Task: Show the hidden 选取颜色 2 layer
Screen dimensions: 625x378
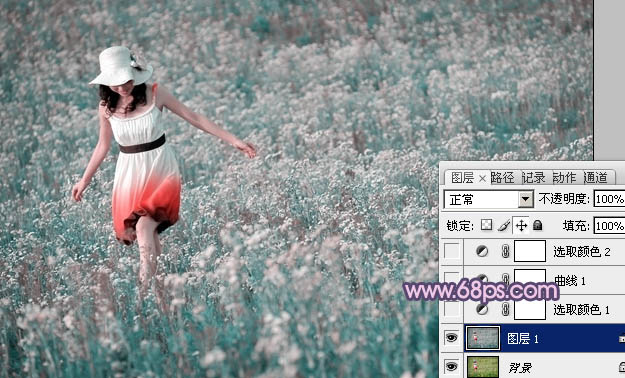Action: coord(452,251)
